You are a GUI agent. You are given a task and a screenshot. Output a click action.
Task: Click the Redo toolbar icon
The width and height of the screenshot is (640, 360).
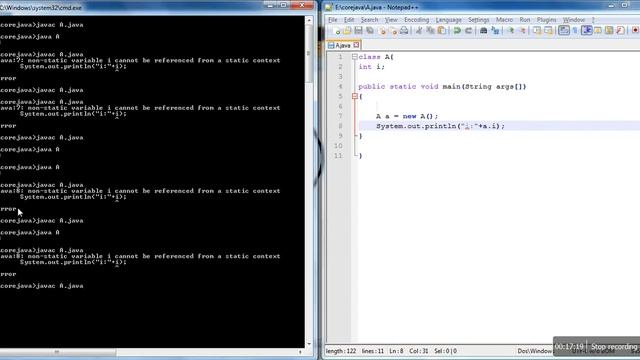(469, 31)
